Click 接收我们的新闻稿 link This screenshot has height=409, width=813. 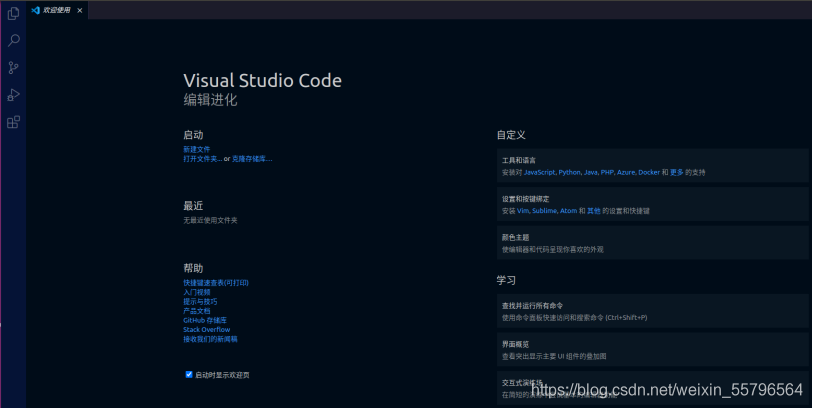(x=210, y=339)
